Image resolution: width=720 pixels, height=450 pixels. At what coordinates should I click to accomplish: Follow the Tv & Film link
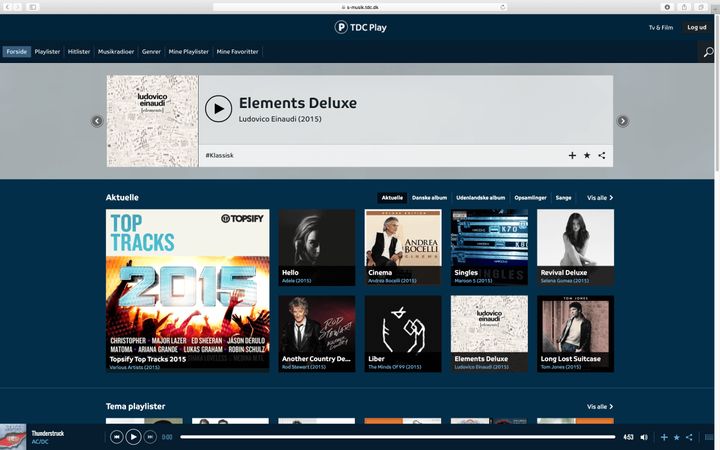[661, 28]
